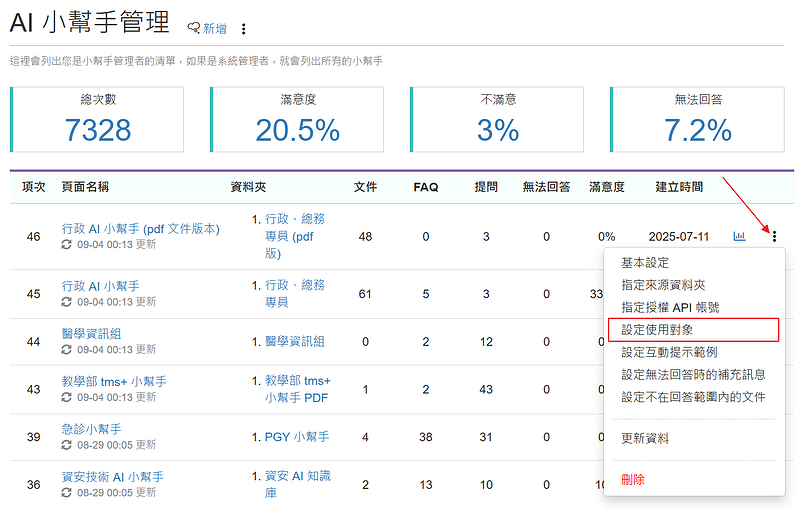This screenshot has height=509, width=800.
Task: Choose 設定互動提示範例 menu option
Action: coord(669,352)
